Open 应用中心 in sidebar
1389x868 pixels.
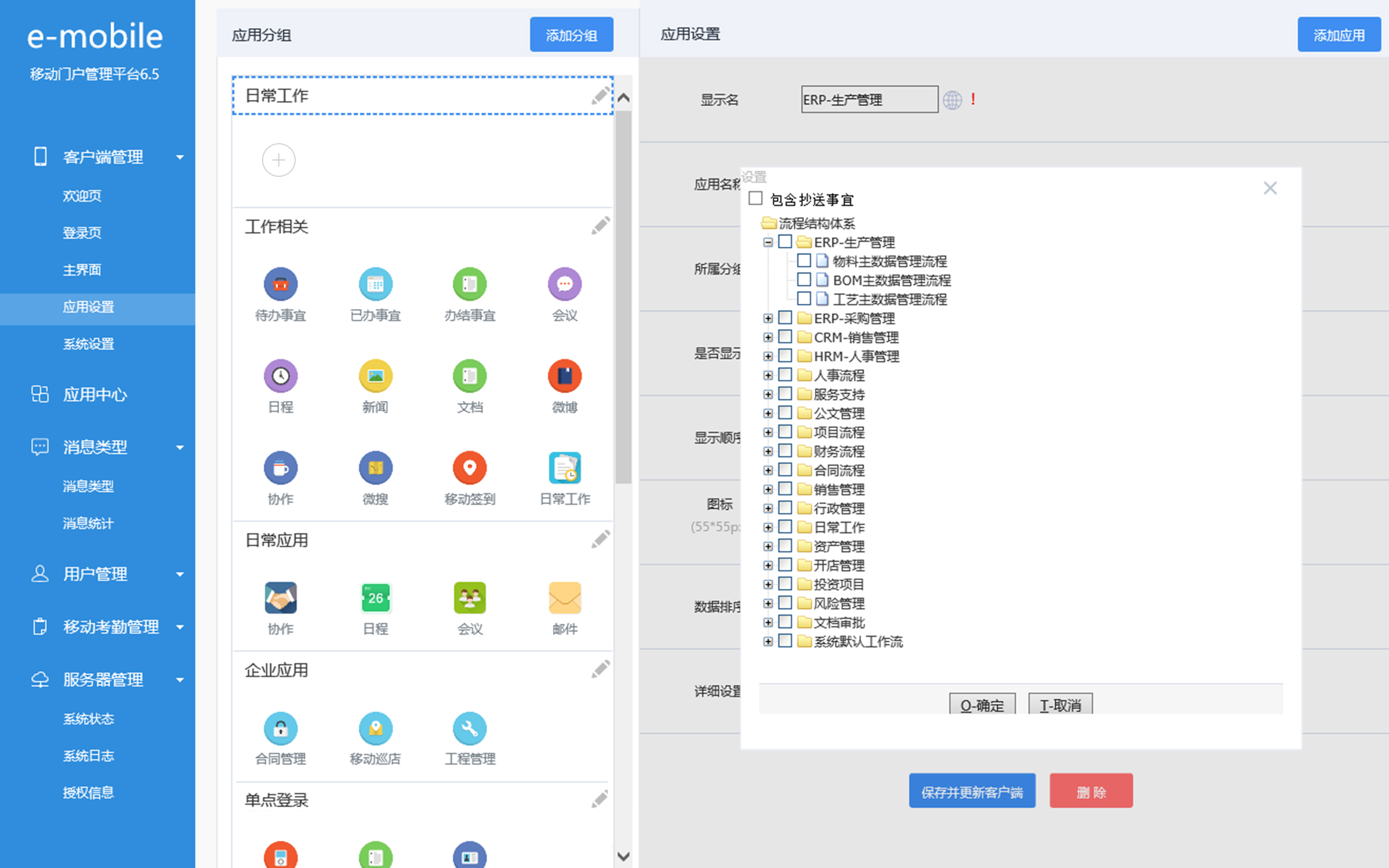(x=95, y=394)
